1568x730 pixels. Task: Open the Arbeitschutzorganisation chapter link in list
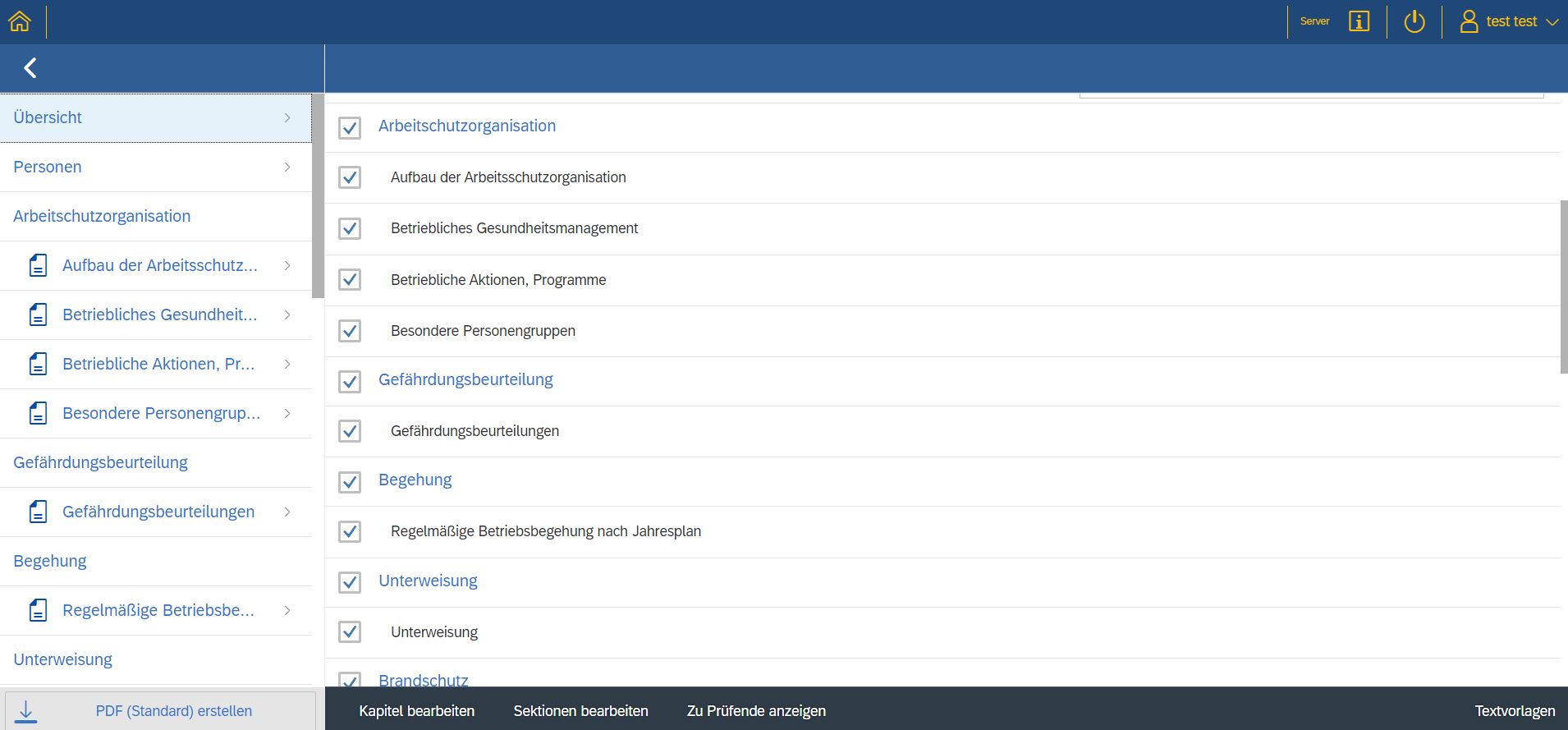467,126
